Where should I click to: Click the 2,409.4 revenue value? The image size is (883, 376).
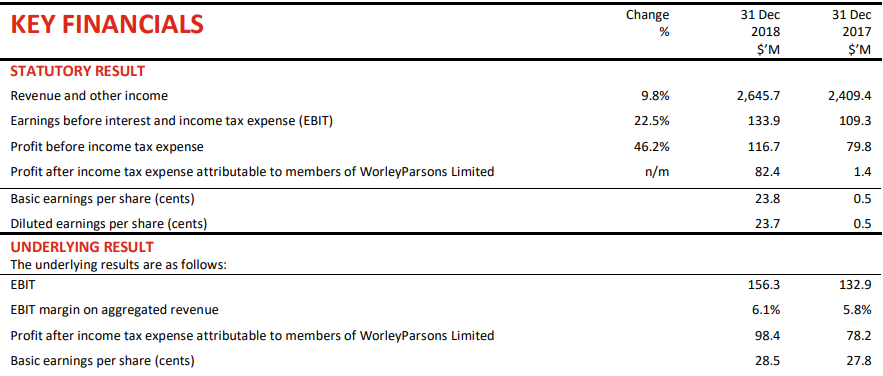point(849,96)
